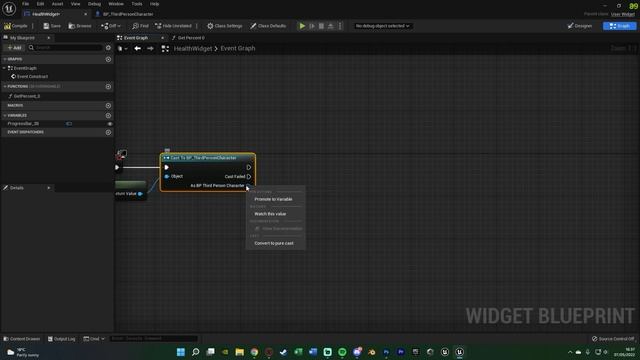
Task: Open Class Defaults
Action: tap(268, 26)
